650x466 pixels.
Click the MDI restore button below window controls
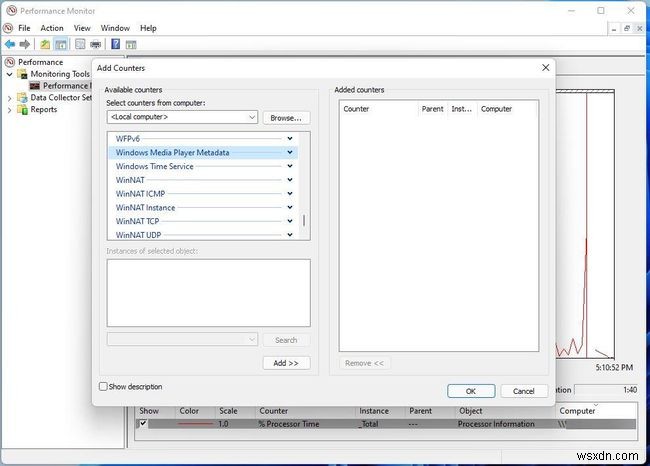[627, 28]
